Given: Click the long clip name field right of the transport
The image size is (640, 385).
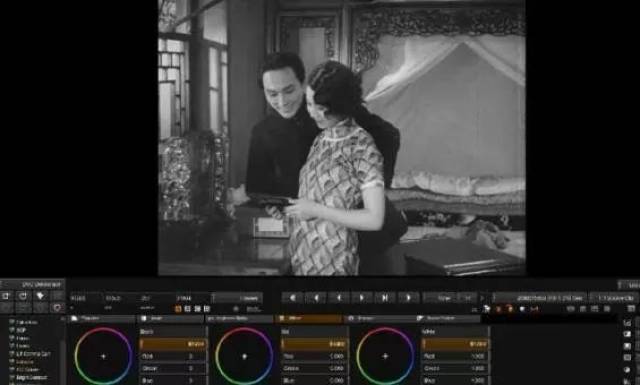Looking at the screenshot, I should point(540,298).
